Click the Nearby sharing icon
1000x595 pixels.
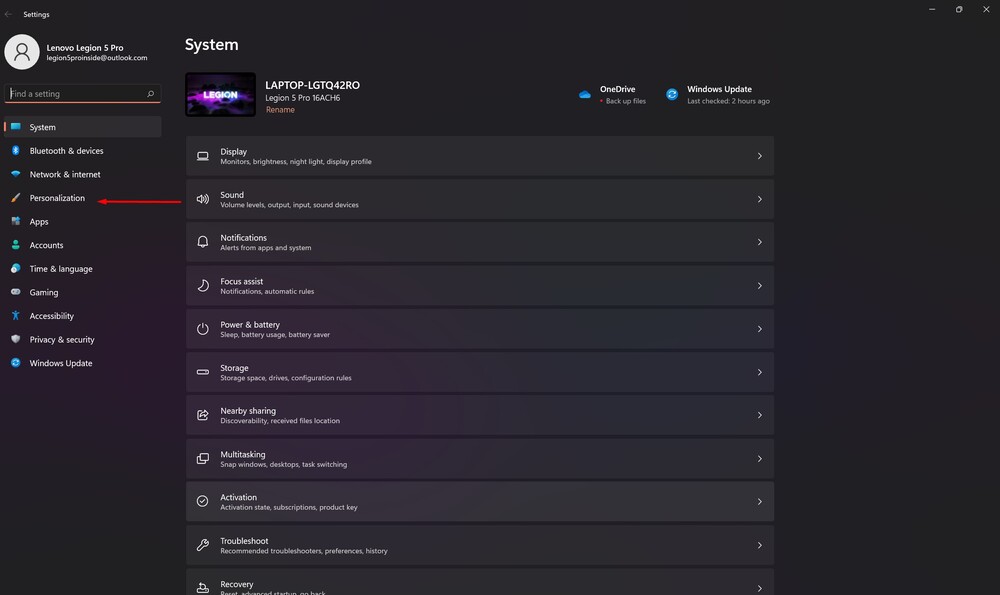coord(203,415)
